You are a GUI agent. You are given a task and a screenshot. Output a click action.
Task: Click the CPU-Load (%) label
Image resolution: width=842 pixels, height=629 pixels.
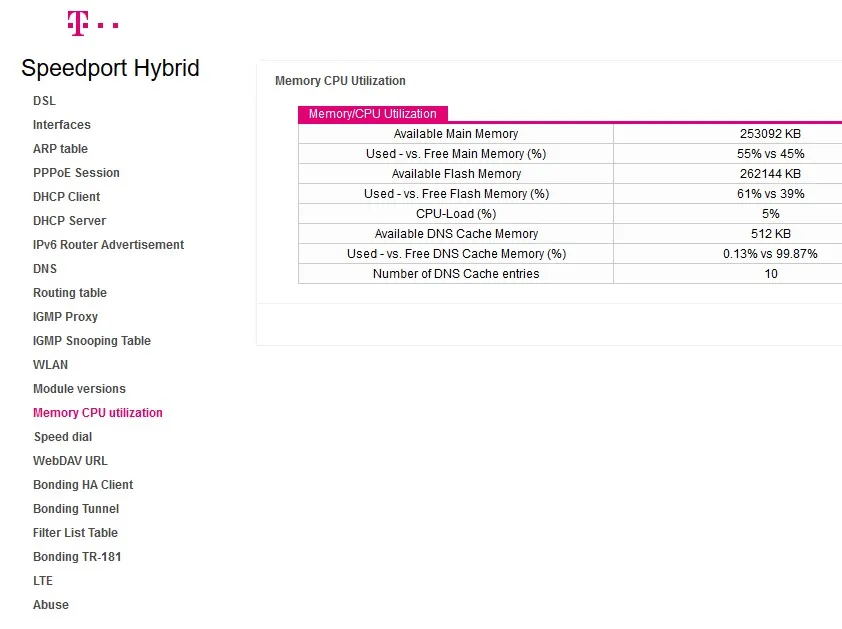456,214
